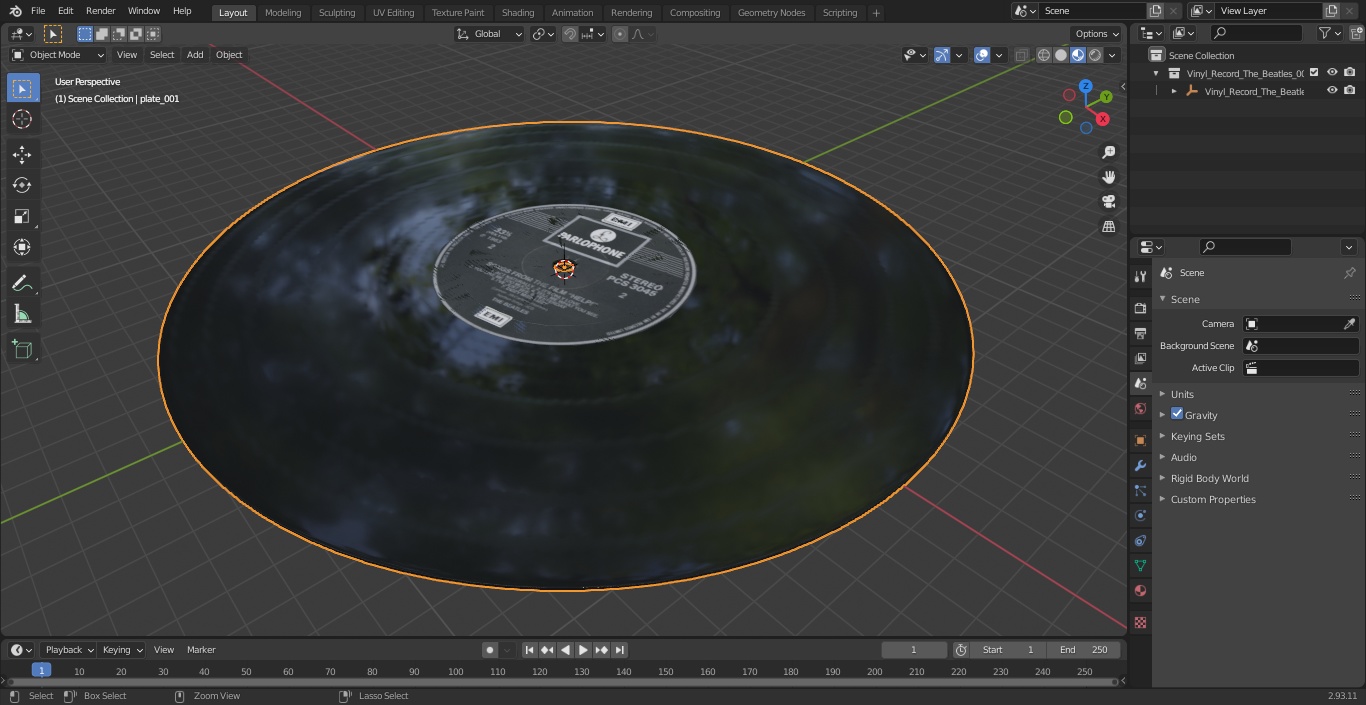Open the Output properties tab

tap(1140, 333)
